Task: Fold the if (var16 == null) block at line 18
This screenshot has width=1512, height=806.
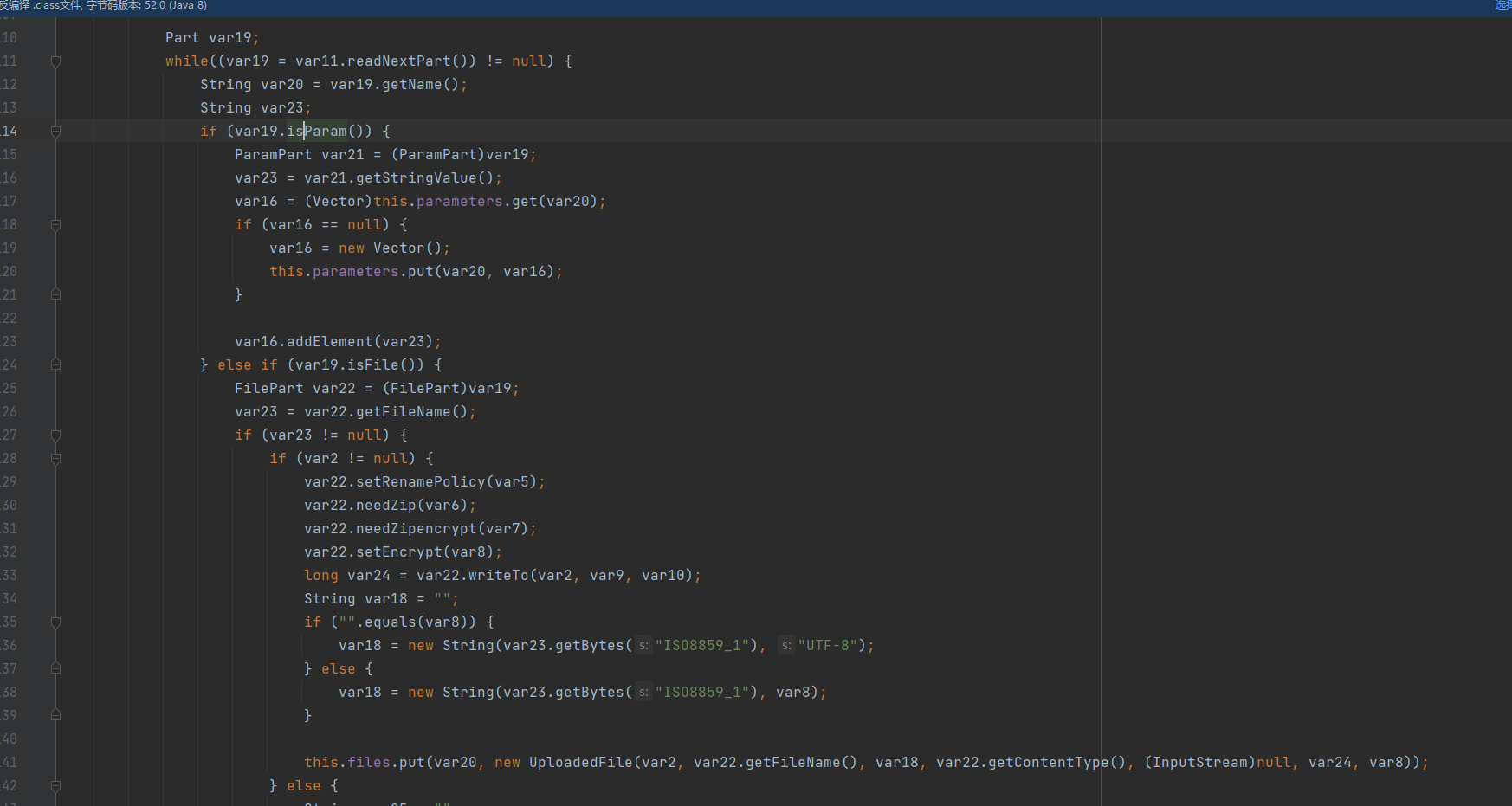Action: (55, 225)
